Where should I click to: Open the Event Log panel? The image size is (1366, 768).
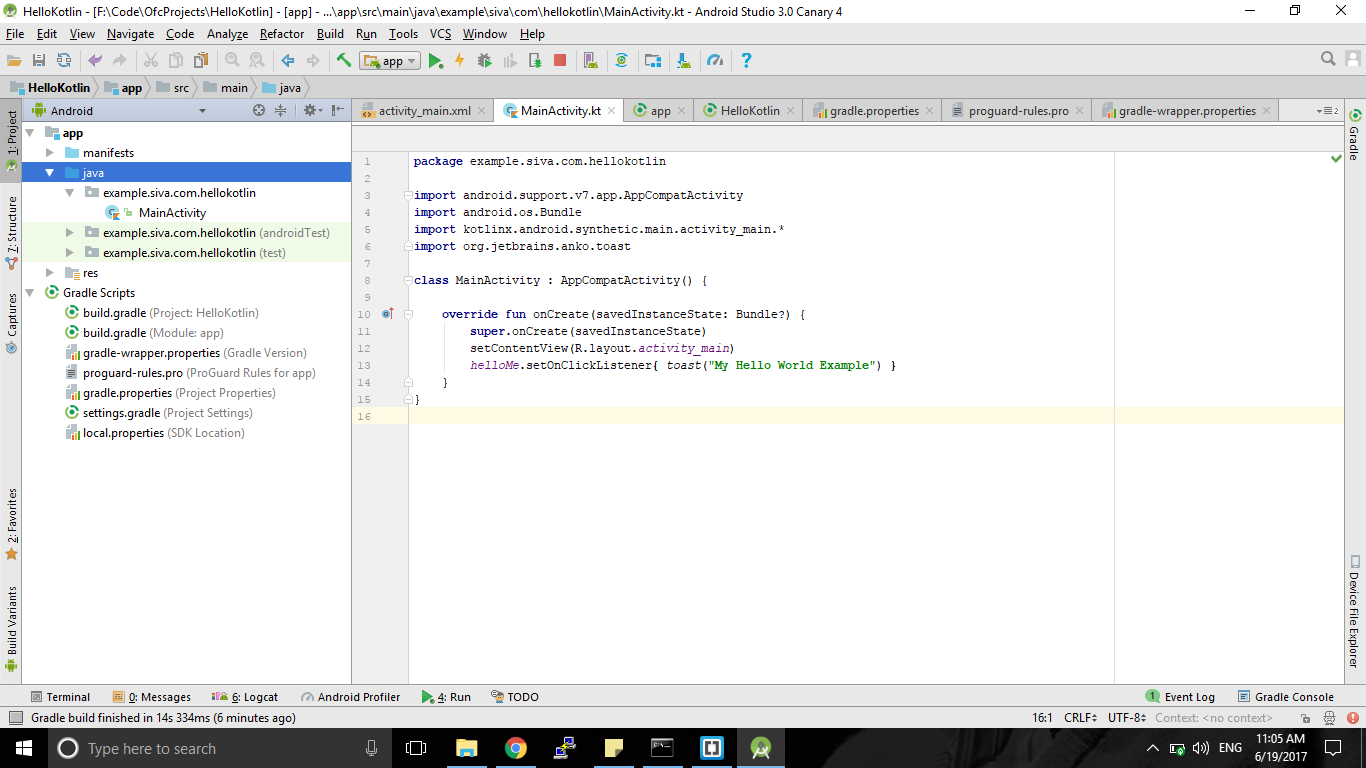click(x=1180, y=697)
